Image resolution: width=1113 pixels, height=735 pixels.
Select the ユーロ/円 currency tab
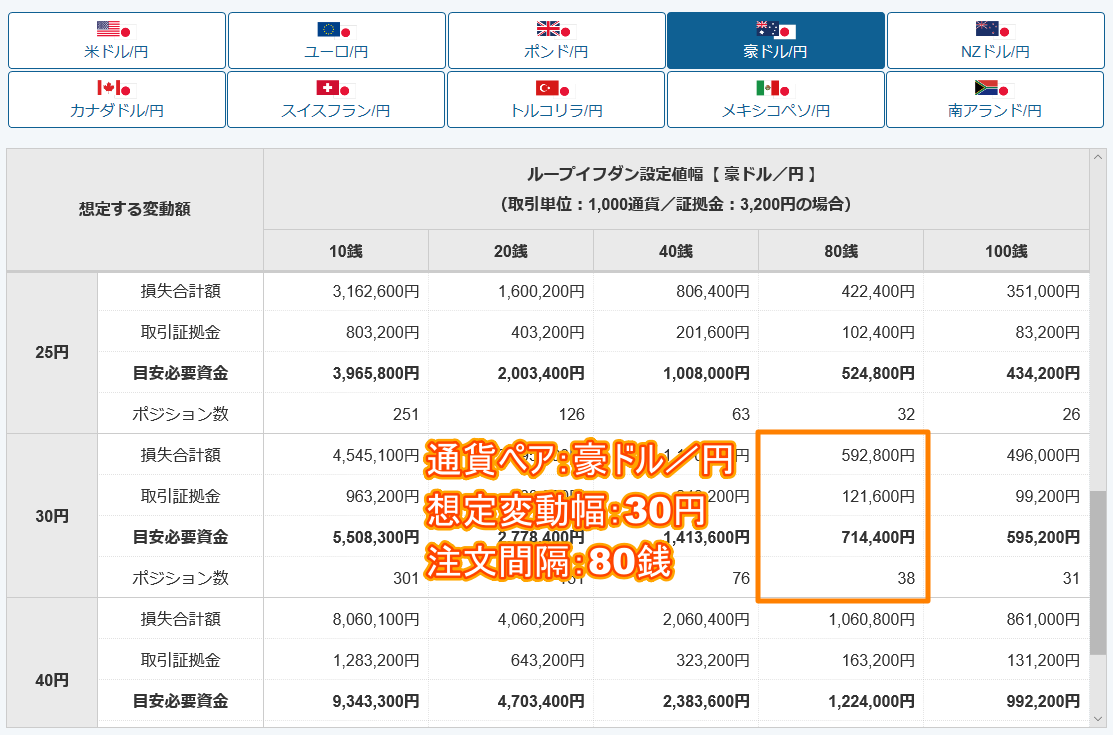click(x=336, y=40)
